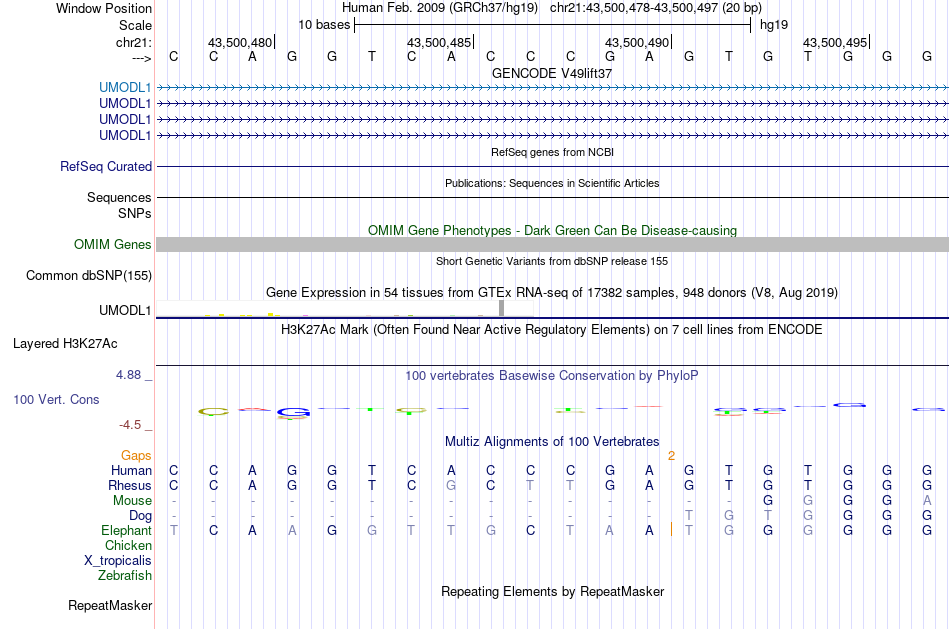Image resolution: width=950 pixels, height=629 pixels.
Task: Click the 43,500,485 ruler coordinate
Action: (439, 42)
